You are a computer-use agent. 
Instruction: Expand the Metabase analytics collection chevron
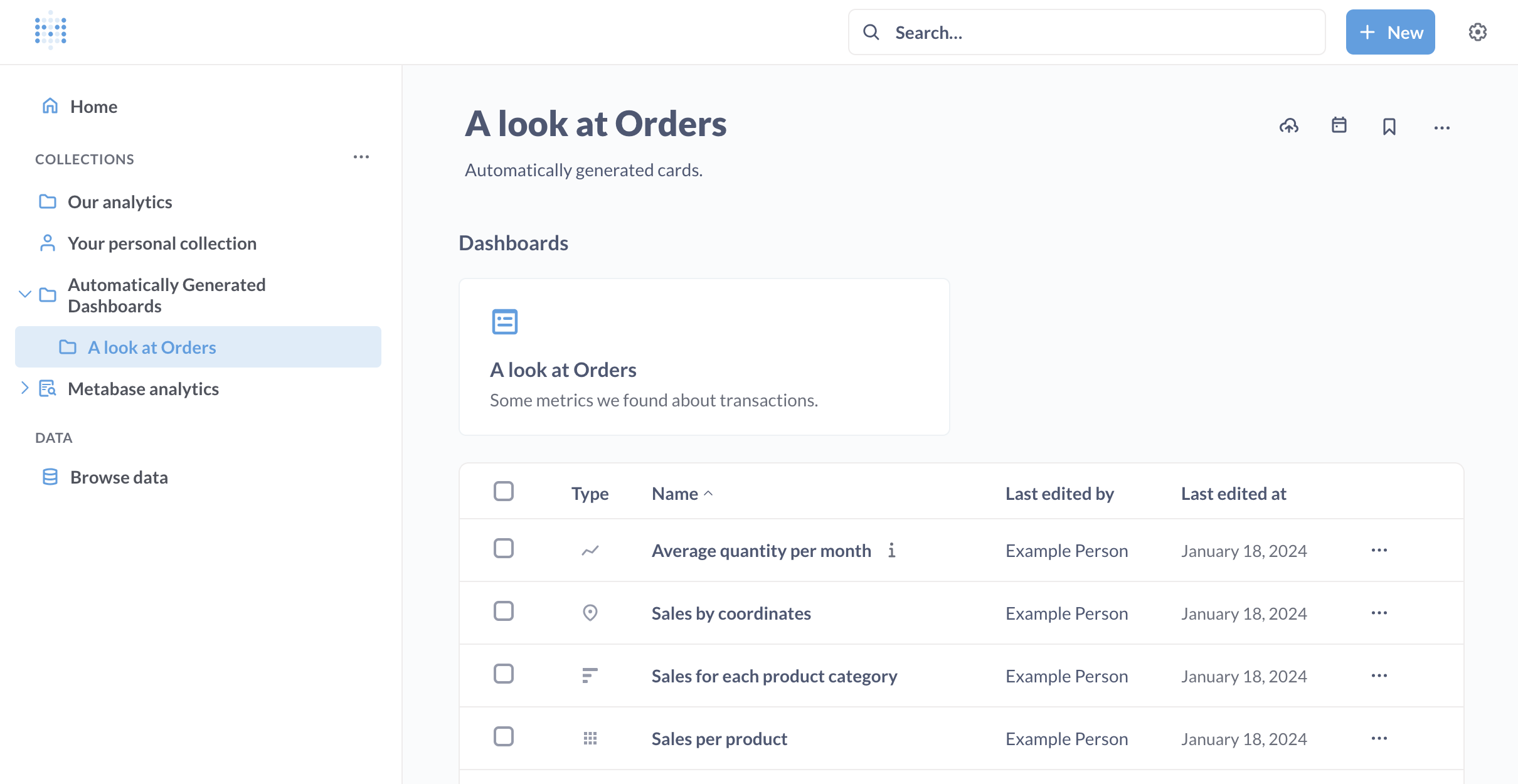tap(25, 388)
